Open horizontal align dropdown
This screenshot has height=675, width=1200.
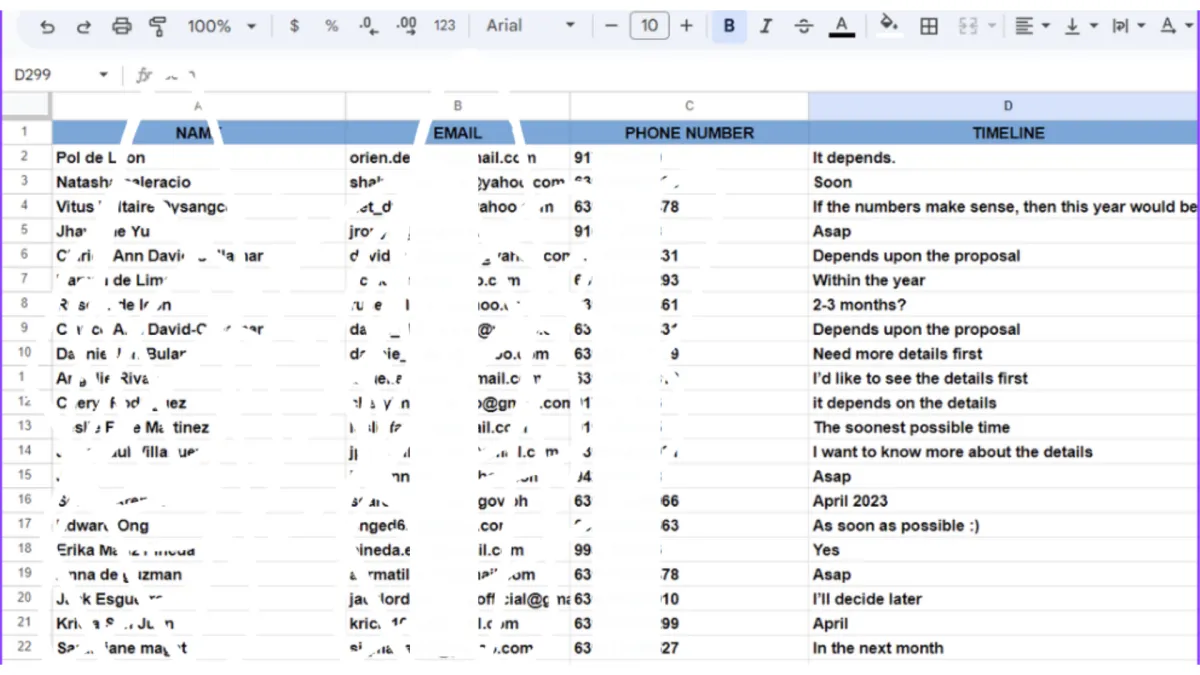click(x=1032, y=26)
